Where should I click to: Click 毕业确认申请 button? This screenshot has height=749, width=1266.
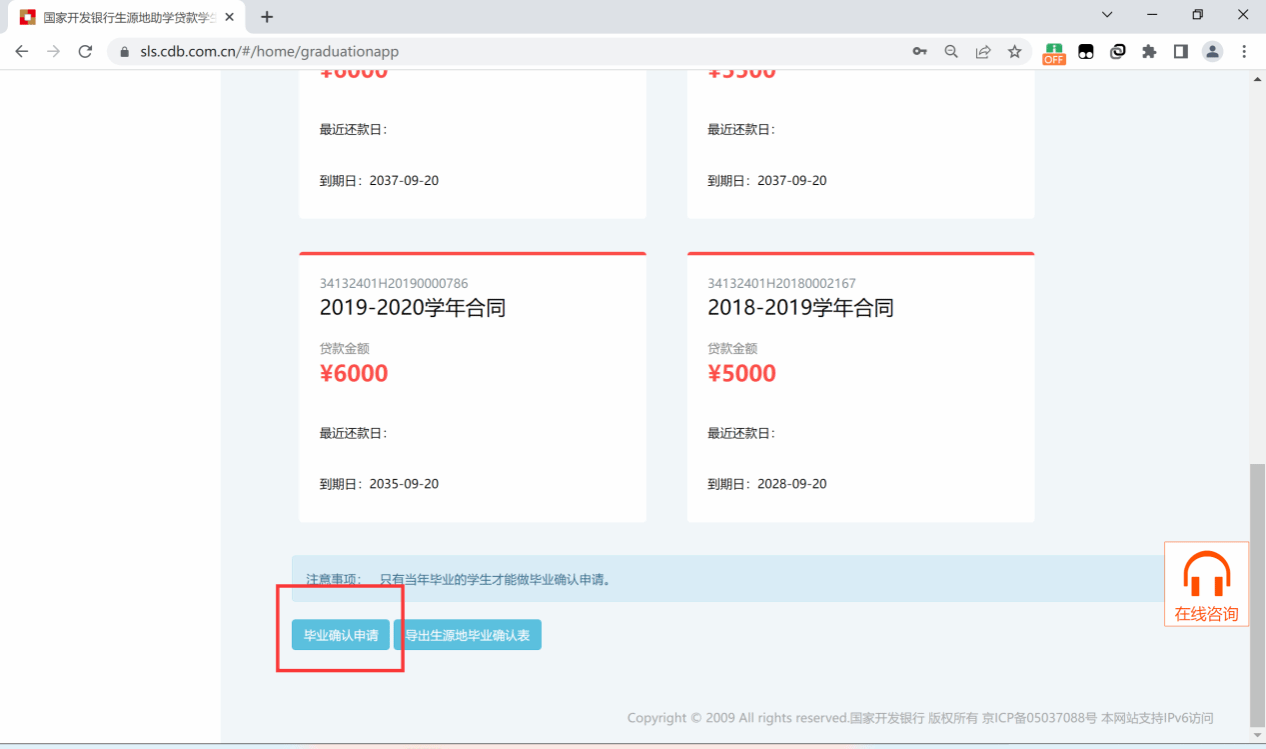[x=341, y=635]
